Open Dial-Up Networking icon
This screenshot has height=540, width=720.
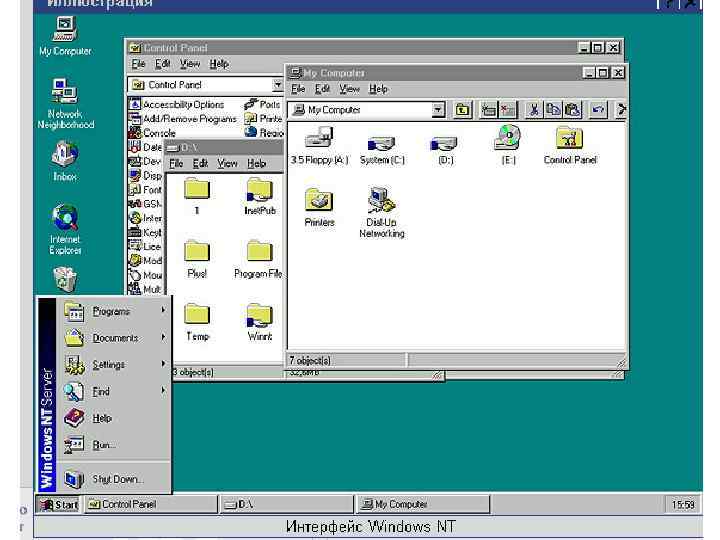click(x=382, y=212)
